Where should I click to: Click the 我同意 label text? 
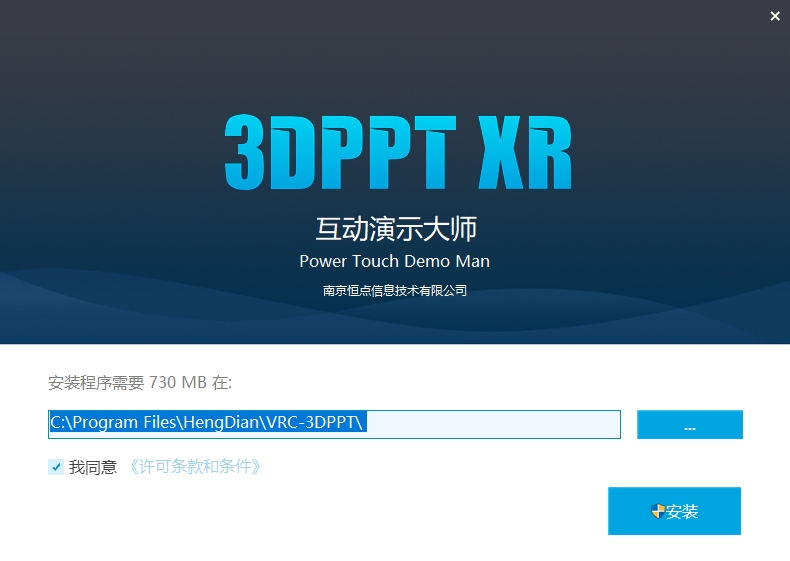tap(93, 467)
